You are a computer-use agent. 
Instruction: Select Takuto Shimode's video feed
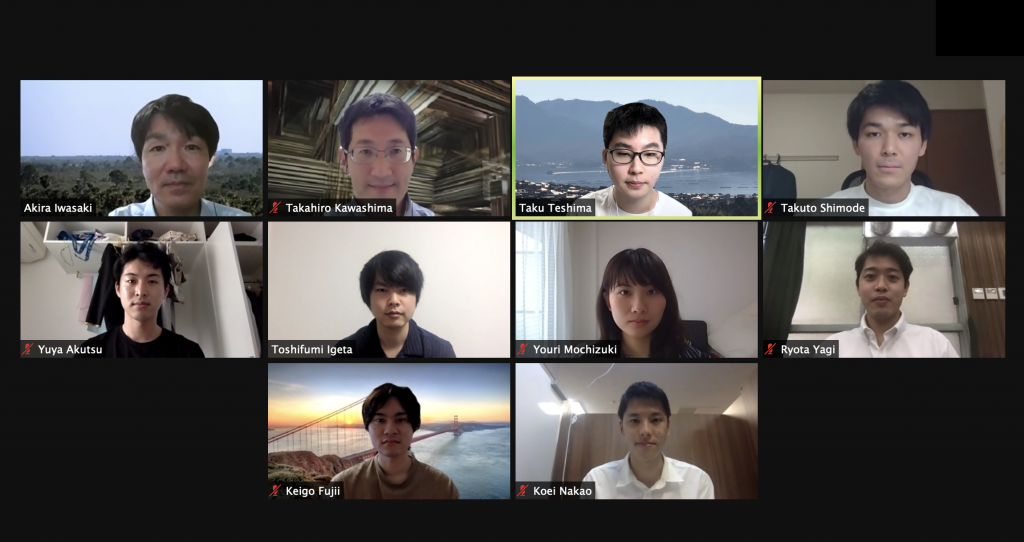click(x=884, y=148)
